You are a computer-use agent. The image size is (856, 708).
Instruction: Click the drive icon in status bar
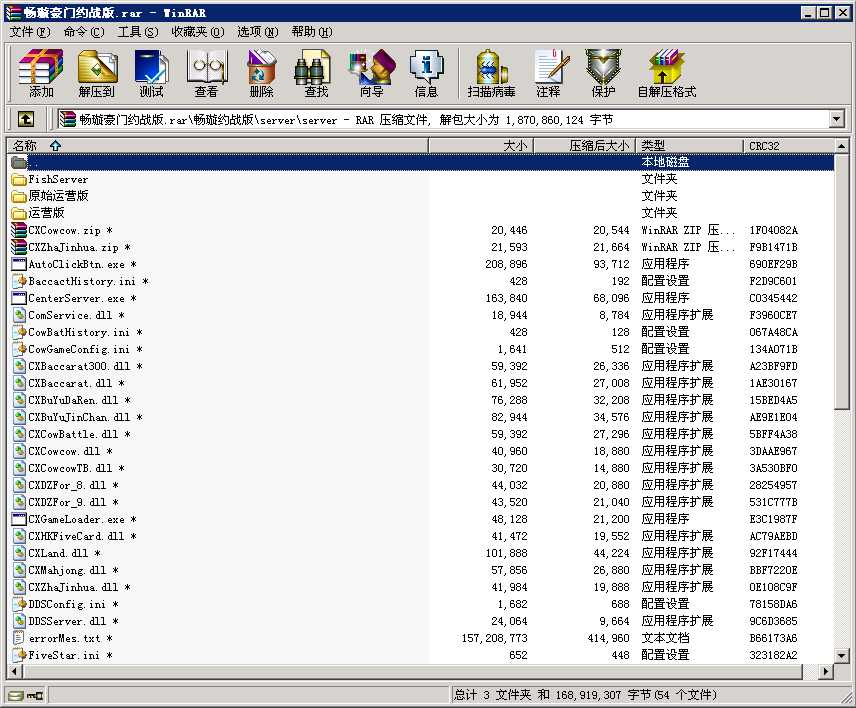[x=16, y=695]
